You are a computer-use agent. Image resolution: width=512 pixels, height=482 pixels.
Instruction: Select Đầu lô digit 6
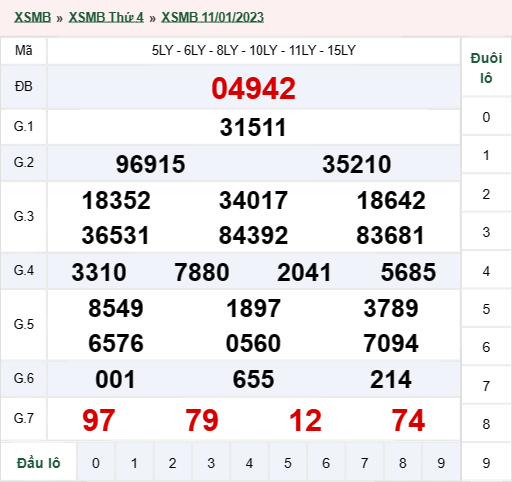326,463
